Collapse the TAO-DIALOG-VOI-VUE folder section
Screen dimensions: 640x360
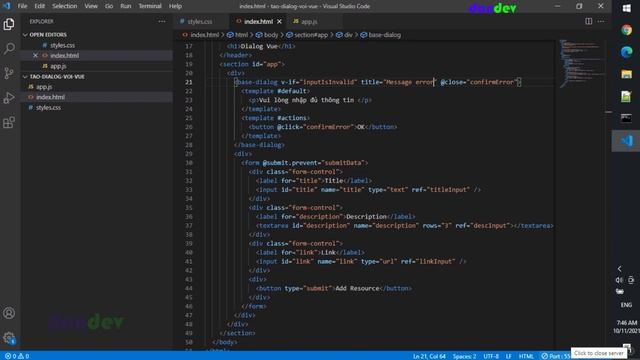tap(53, 77)
